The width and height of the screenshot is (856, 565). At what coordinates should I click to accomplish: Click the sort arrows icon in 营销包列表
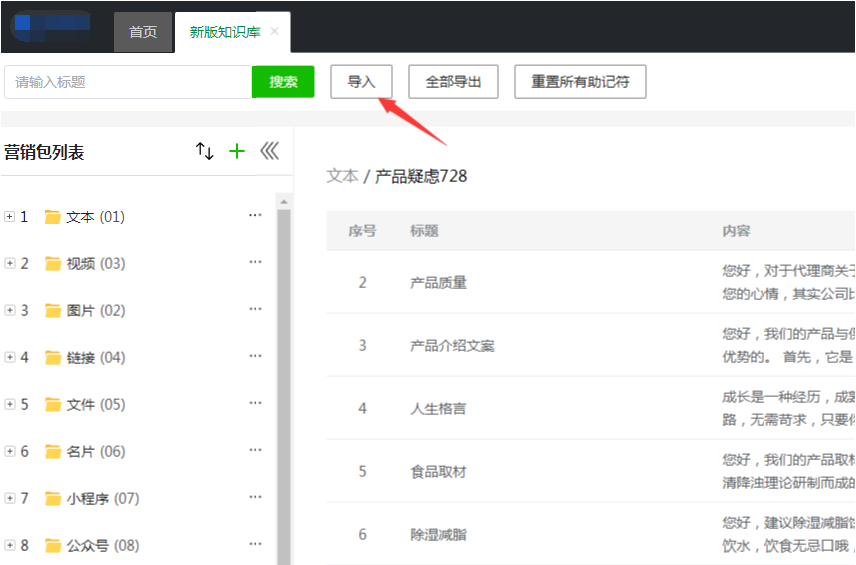click(204, 151)
